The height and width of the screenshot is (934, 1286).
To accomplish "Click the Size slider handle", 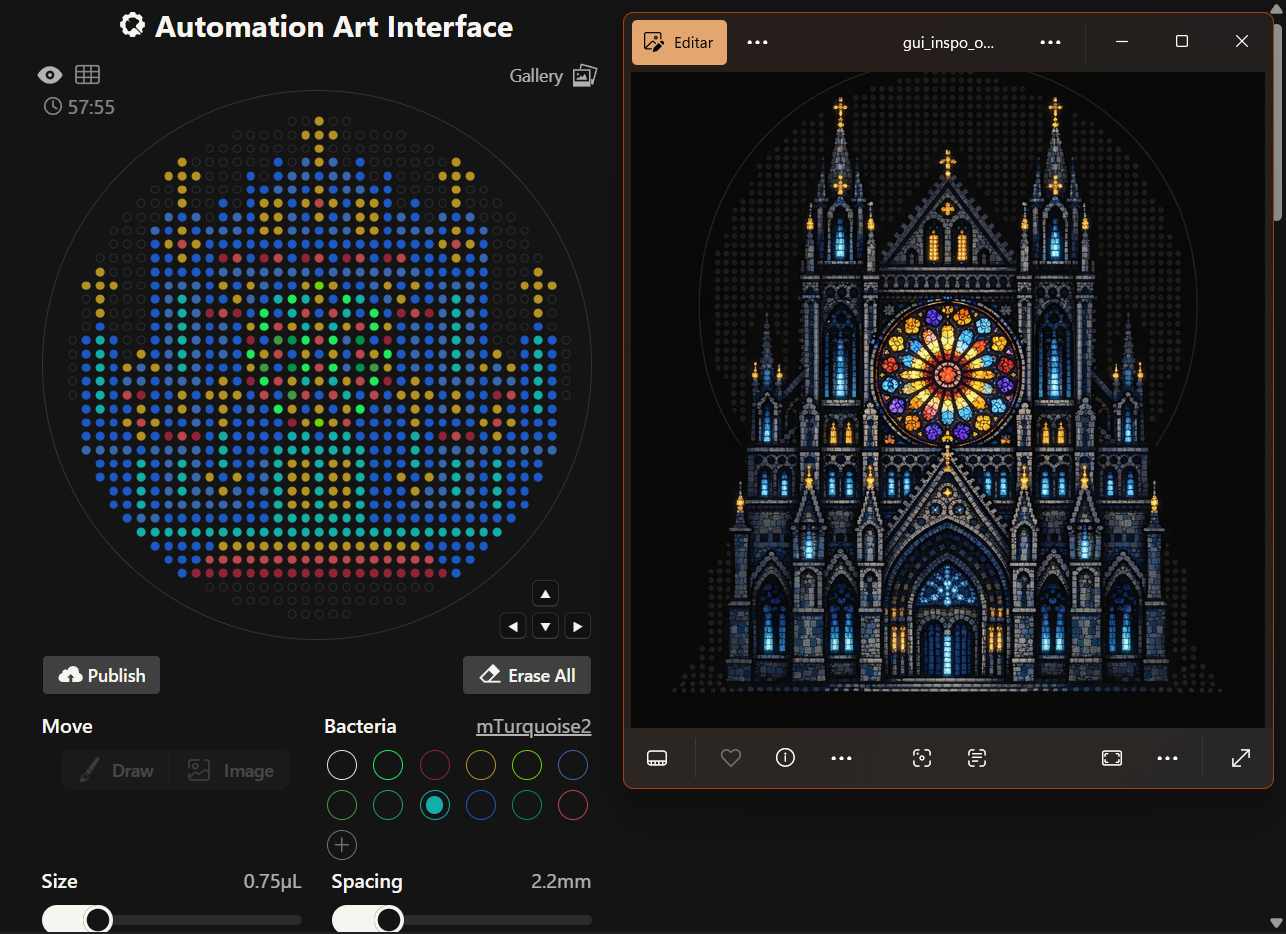I will [98, 919].
